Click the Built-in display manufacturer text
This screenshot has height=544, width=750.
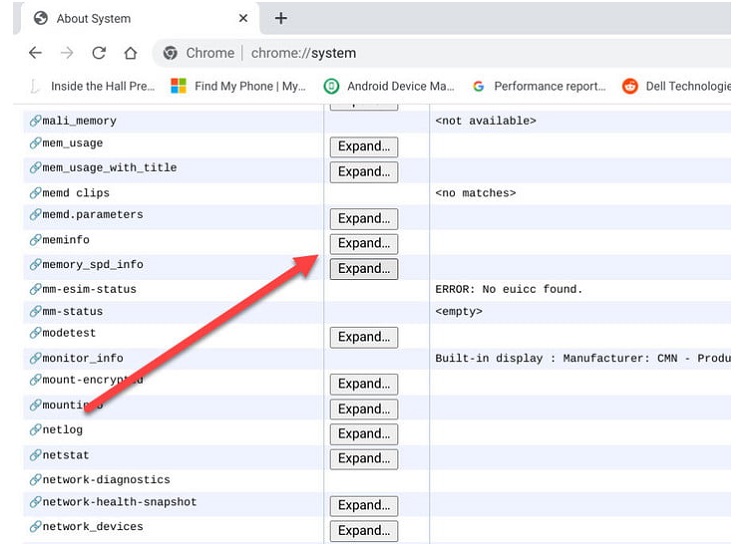583,358
